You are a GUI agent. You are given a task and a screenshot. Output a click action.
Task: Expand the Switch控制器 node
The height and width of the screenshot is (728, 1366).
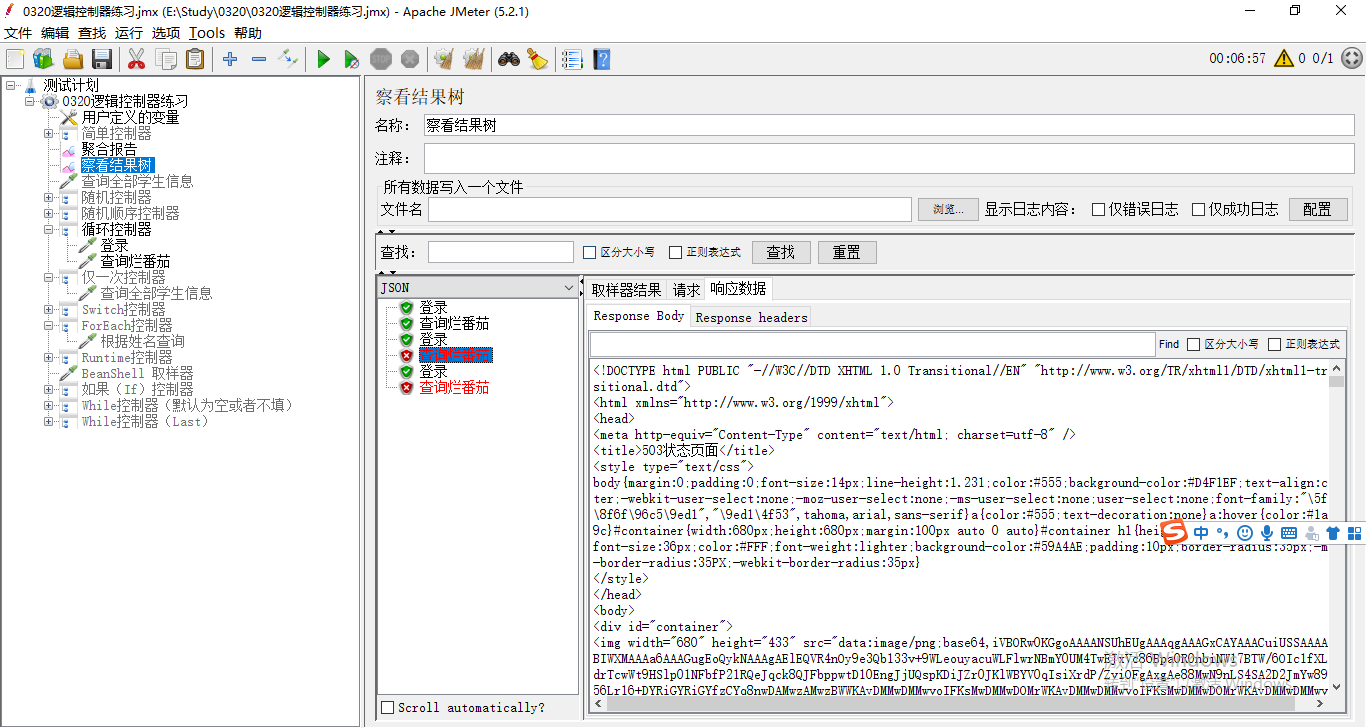[48, 309]
